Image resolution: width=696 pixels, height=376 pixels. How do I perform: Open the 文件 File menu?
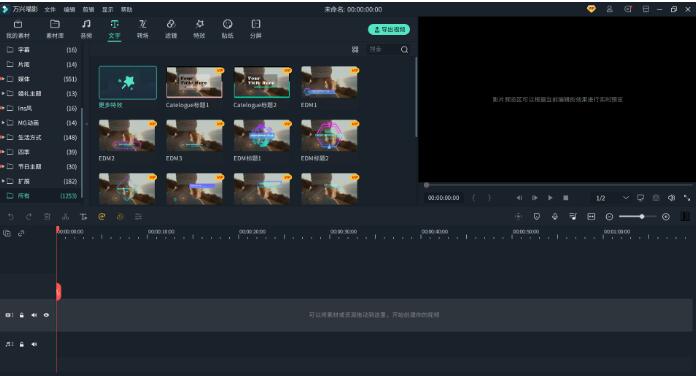(50, 9)
